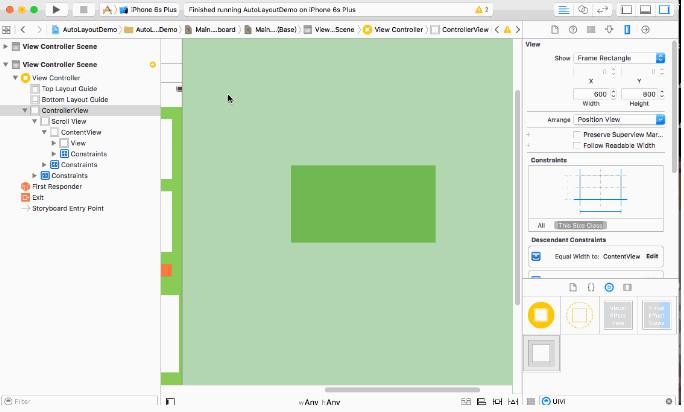Click the Stop button in toolbar
The width and height of the screenshot is (684, 412).
tap(83, 9)
